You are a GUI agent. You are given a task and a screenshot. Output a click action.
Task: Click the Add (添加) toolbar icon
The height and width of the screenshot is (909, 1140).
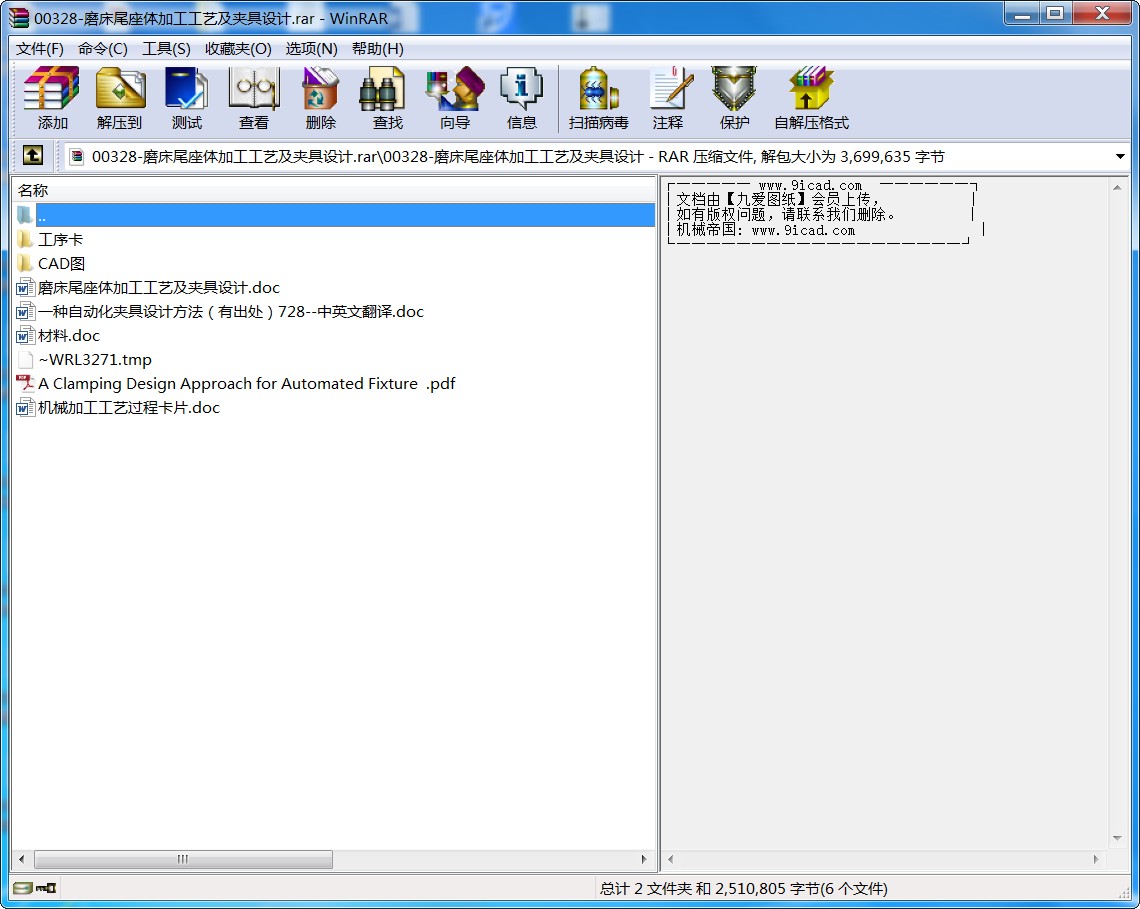pos(52,98)
